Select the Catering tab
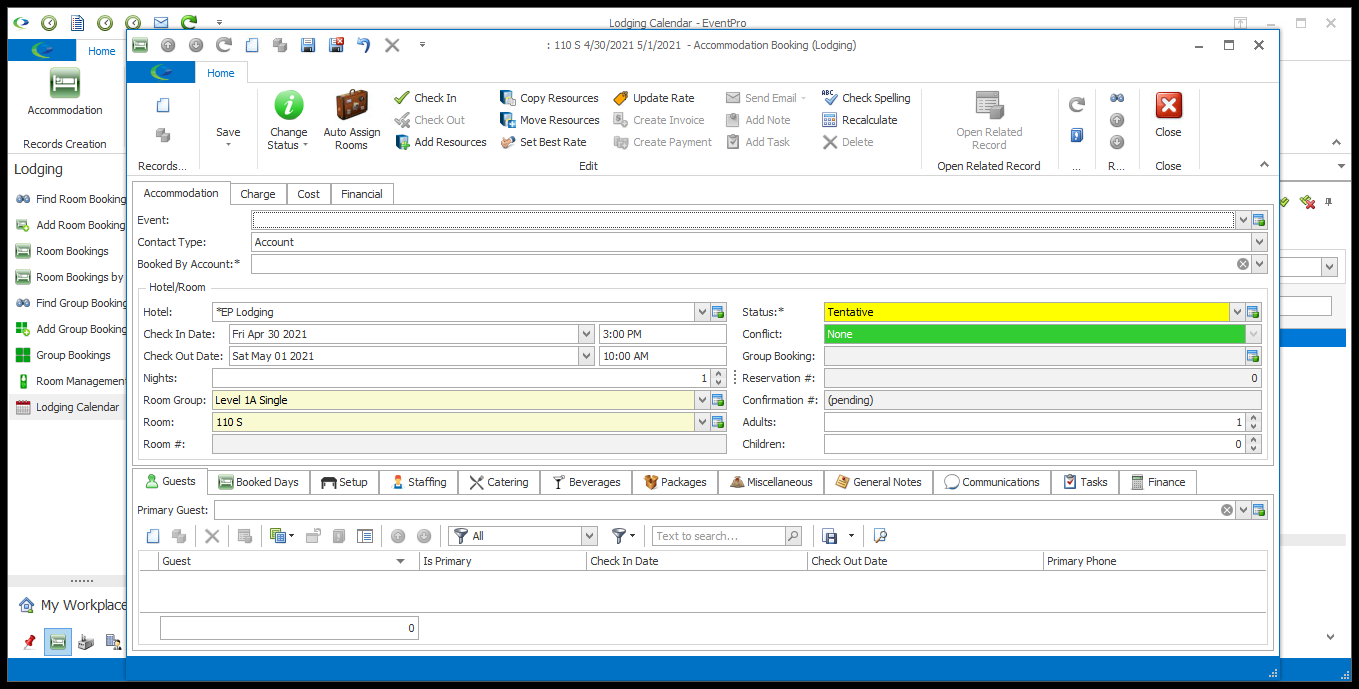1359x689 pixels. (499, 482)
